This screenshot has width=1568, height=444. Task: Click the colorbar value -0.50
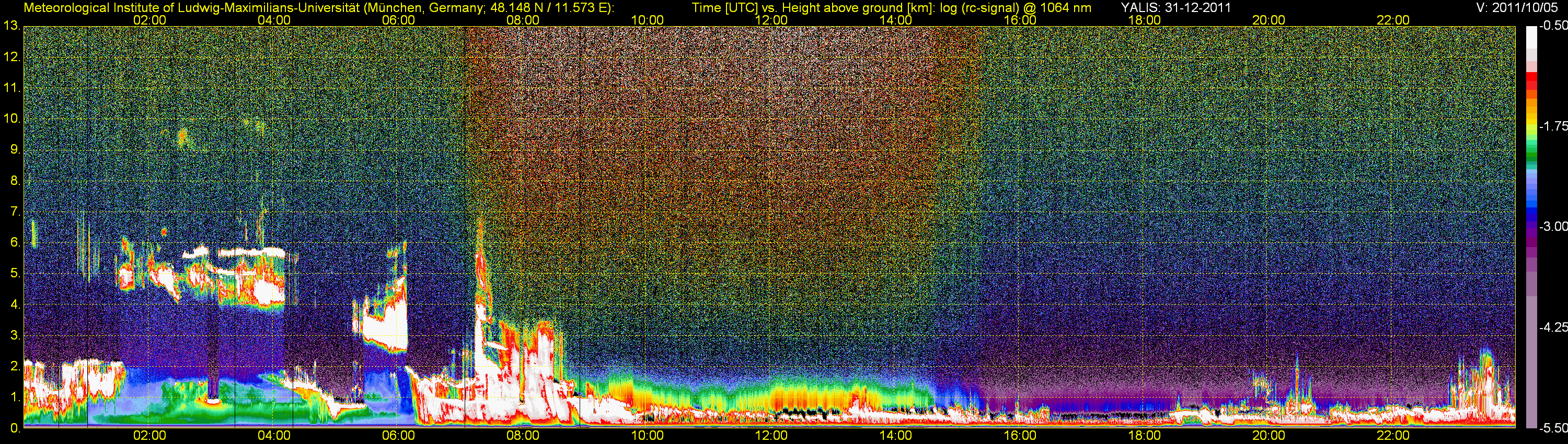click(x=1553, y=26)
